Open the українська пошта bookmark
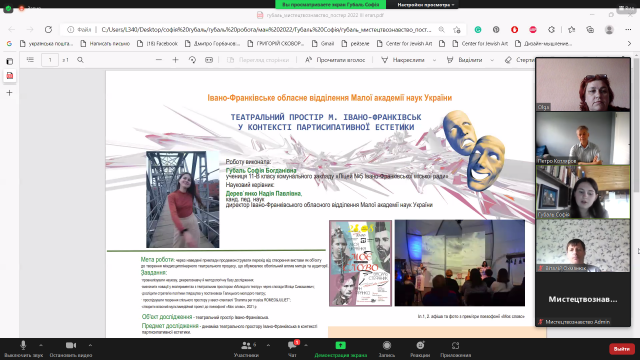Screen dimensions: 640x360 [46, 43]
